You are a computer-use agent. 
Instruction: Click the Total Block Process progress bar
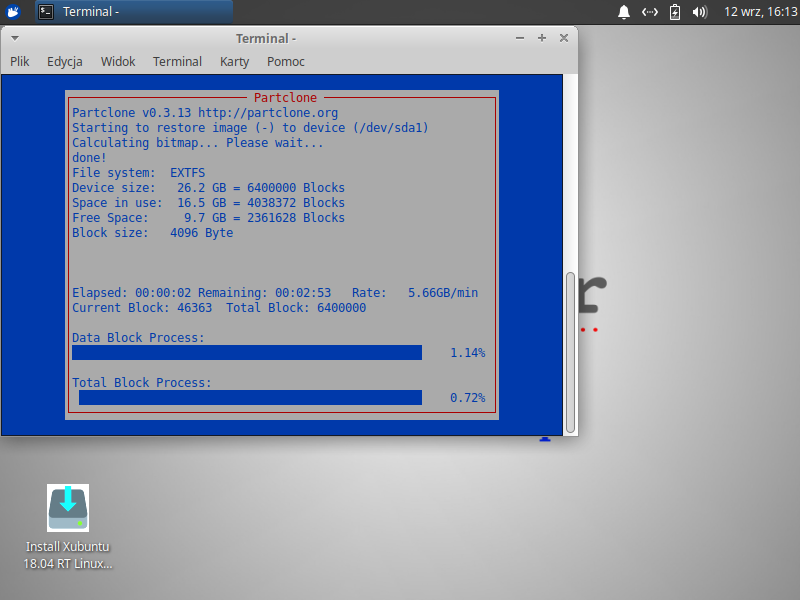tap(250, 397)
